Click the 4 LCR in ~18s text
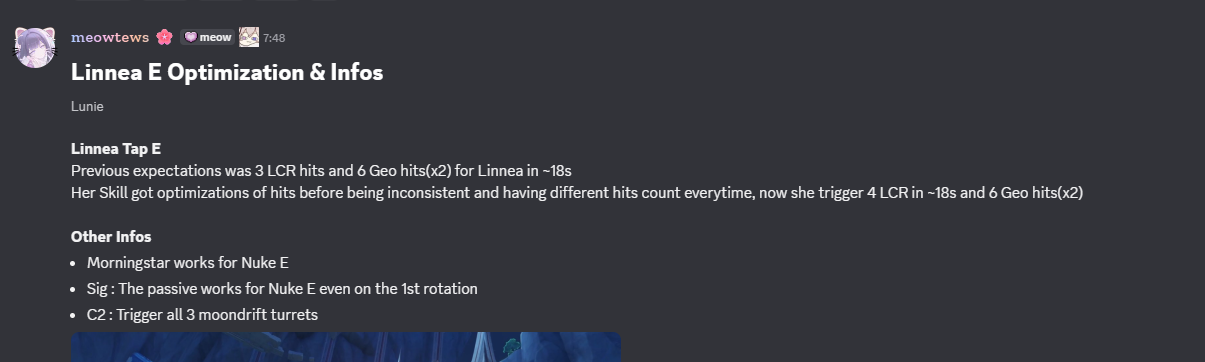The height and width of the screenshot is (362, 1205). (x=911, y=193)
